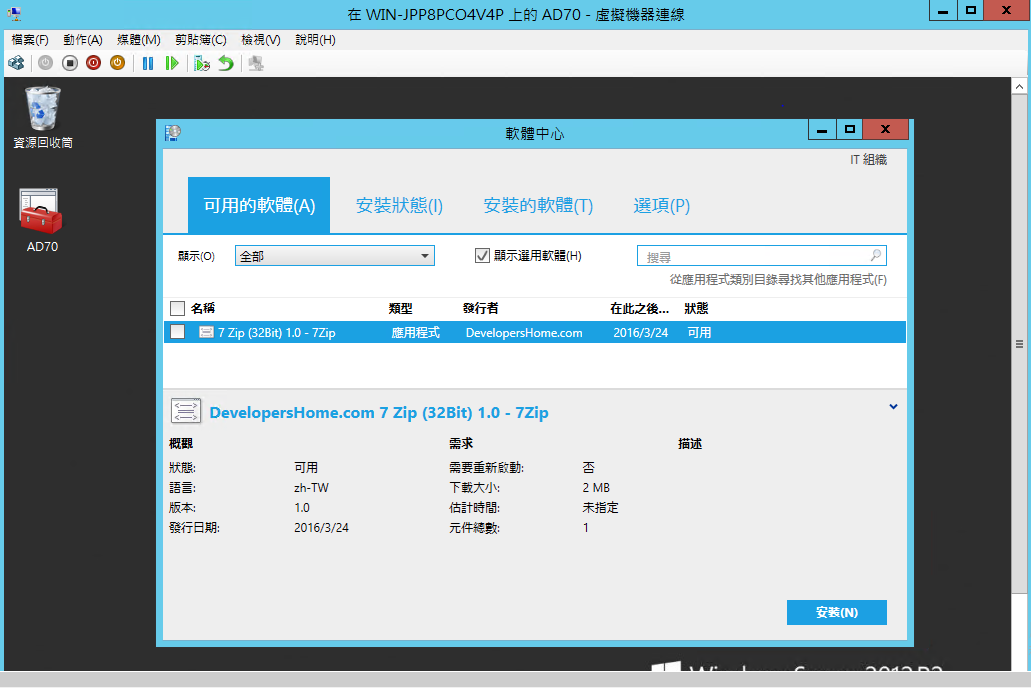Viewport: 1031px width, 688px height.
Task: Click the grey Start VM icon
Action: pyautogui.click(x=45, y=63)
